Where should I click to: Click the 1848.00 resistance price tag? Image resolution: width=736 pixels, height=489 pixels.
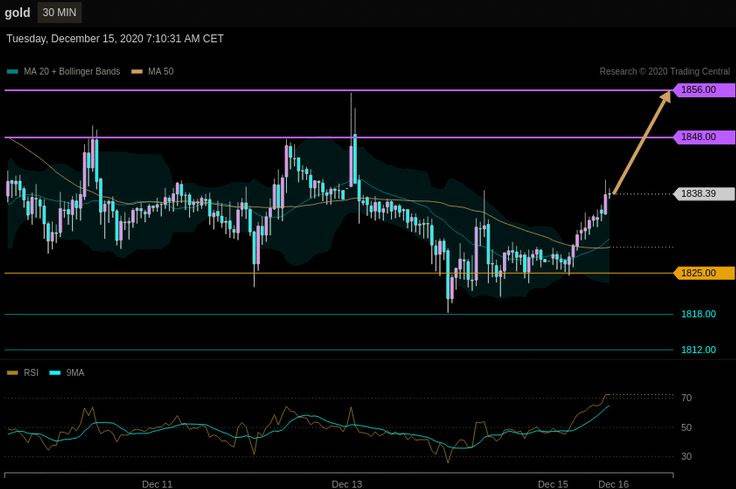pyautogui.click(x=704, y=137)
